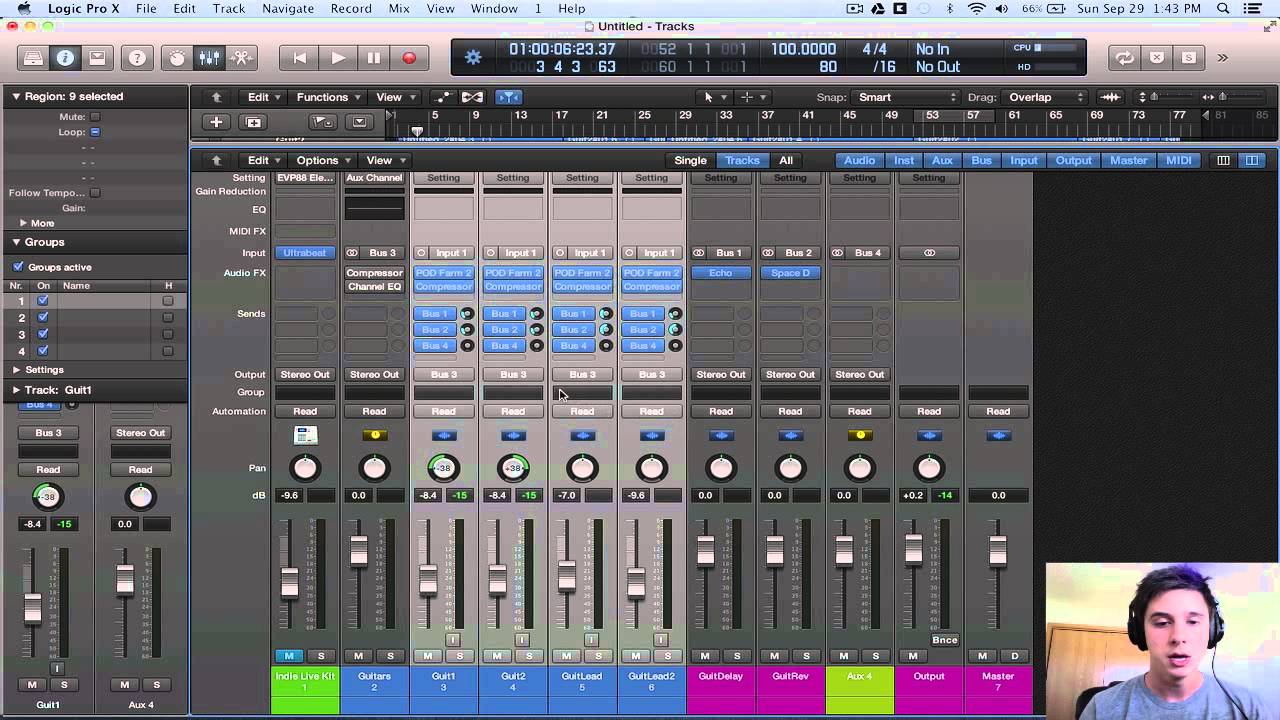1280x720 pixels.
Task: Expand group Settings disclosure triangle
Action: tap(16, 369)
